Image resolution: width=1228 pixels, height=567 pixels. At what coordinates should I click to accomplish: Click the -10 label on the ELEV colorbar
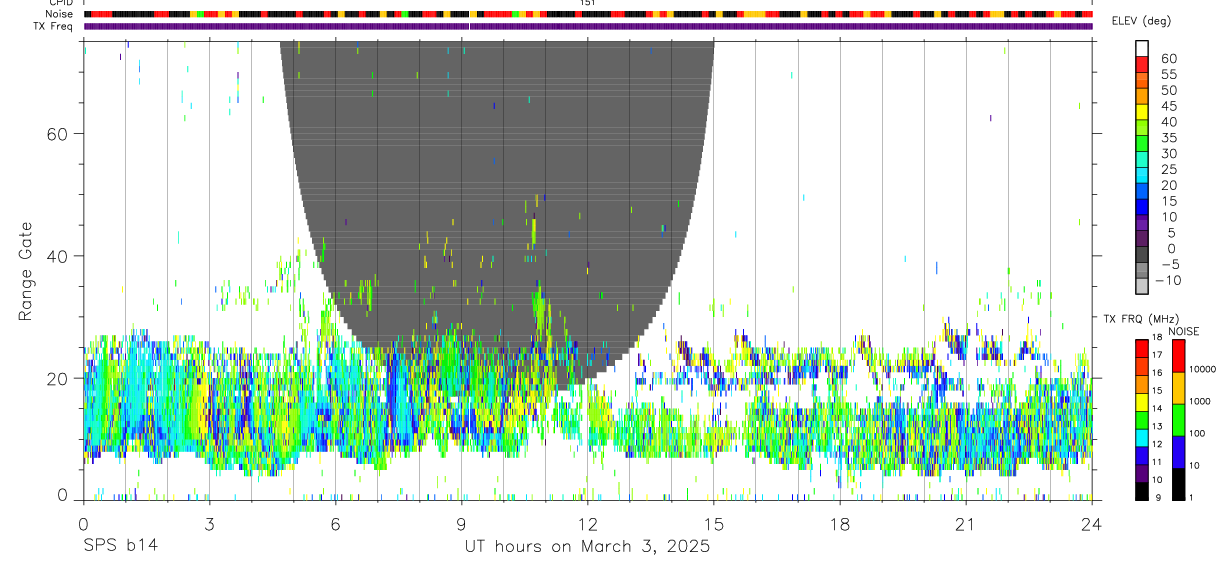click(1168, 280)
